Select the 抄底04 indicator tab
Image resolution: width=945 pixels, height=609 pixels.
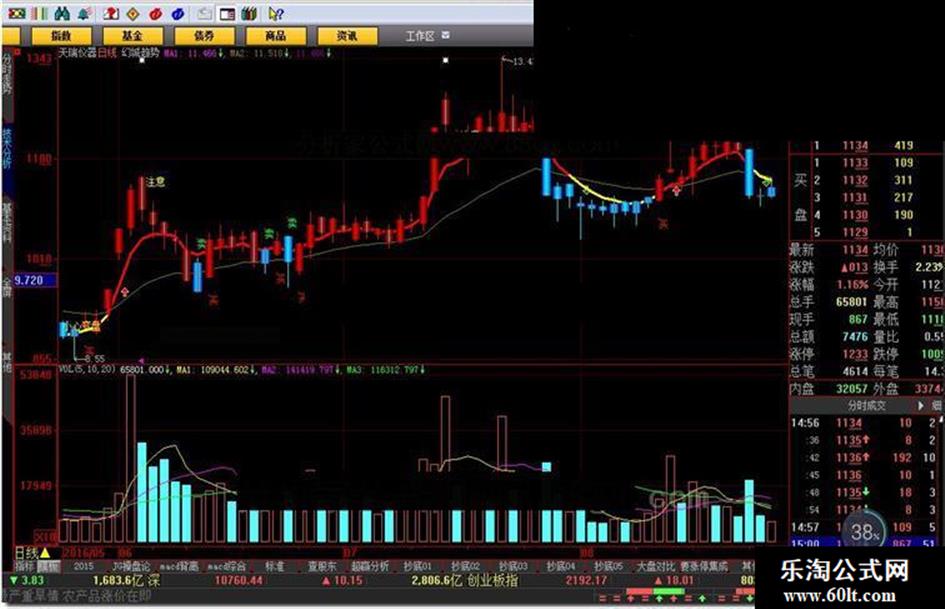(560, 567)
